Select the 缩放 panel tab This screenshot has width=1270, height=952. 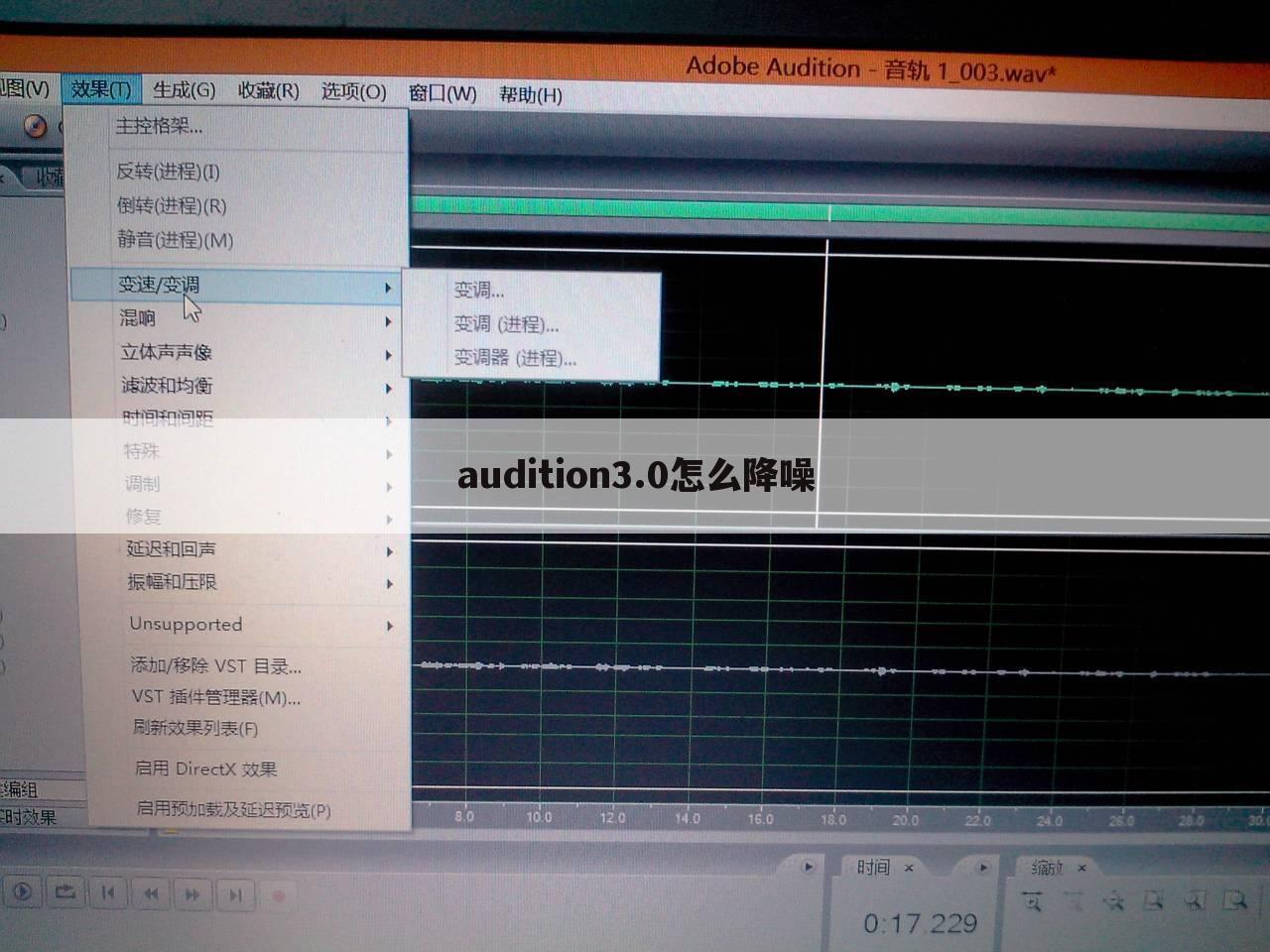click(x=1047, y=868)
